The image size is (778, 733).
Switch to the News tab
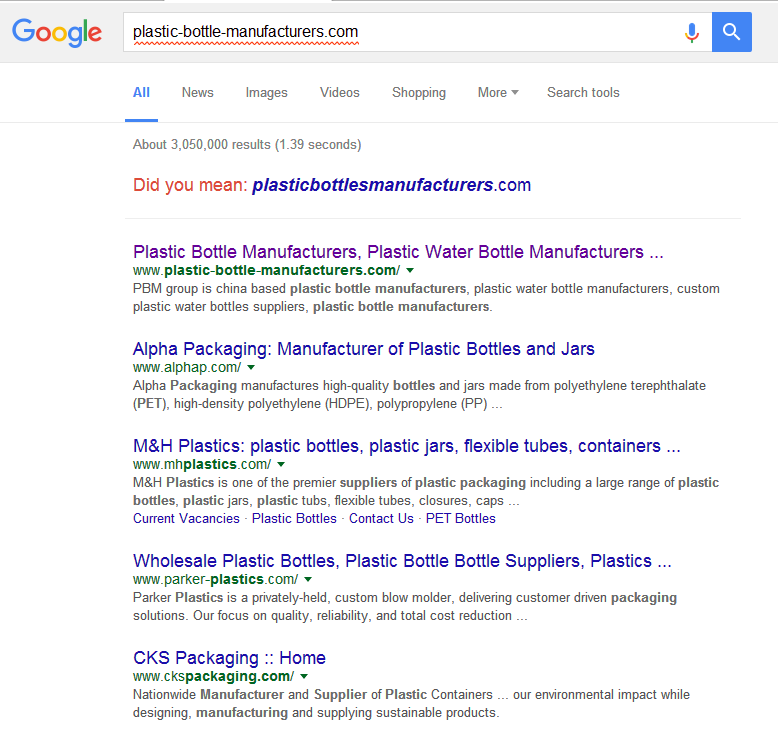tap(197, 93)
